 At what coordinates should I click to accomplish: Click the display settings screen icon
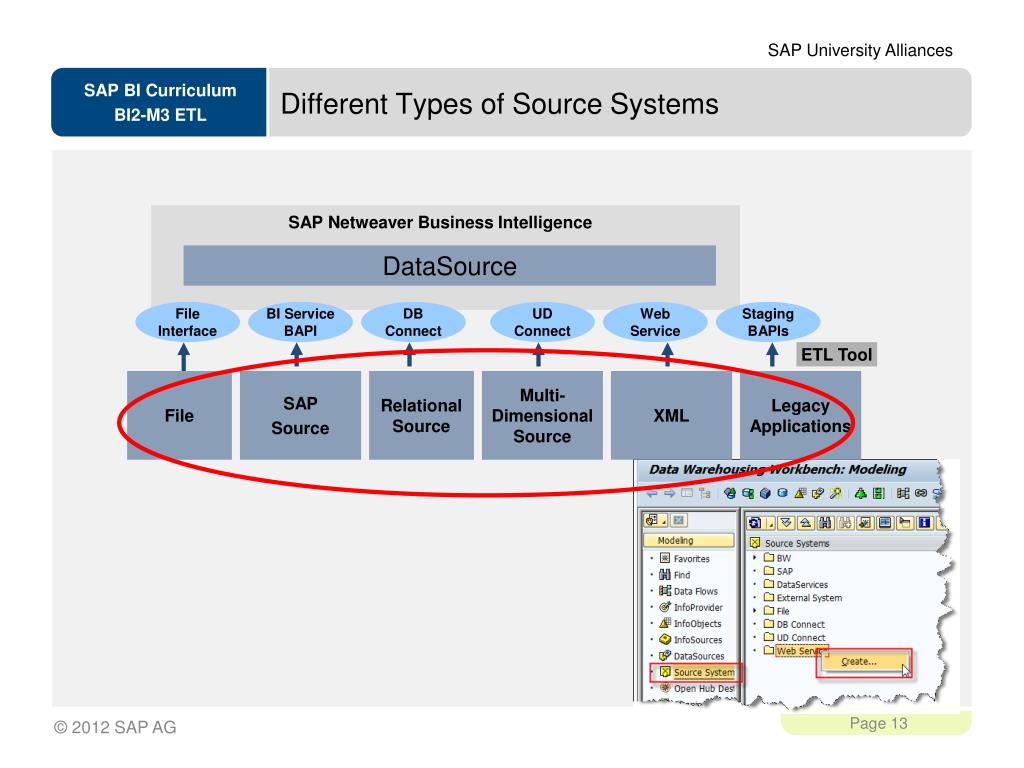(x=885, y=522)
